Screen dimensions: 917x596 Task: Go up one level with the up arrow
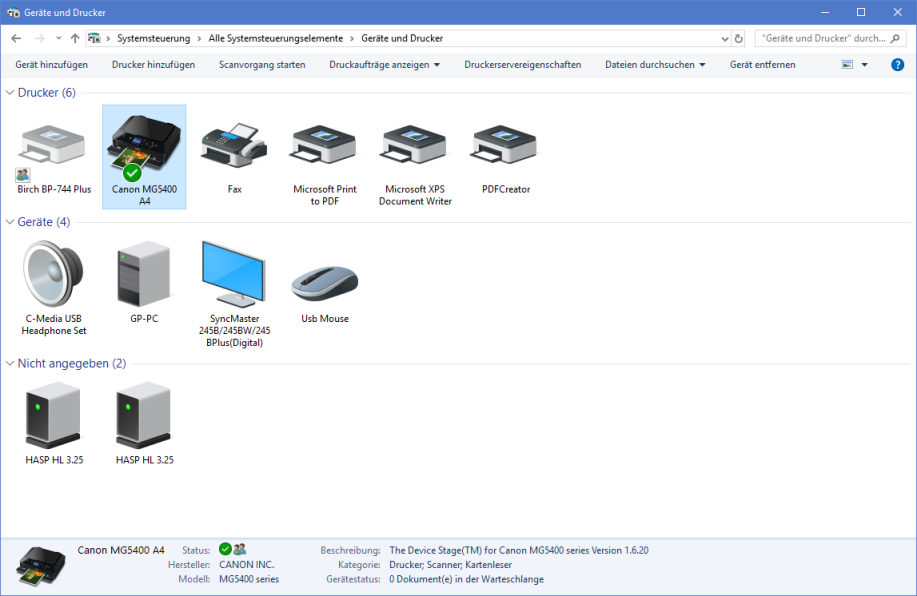click(75, 39)
